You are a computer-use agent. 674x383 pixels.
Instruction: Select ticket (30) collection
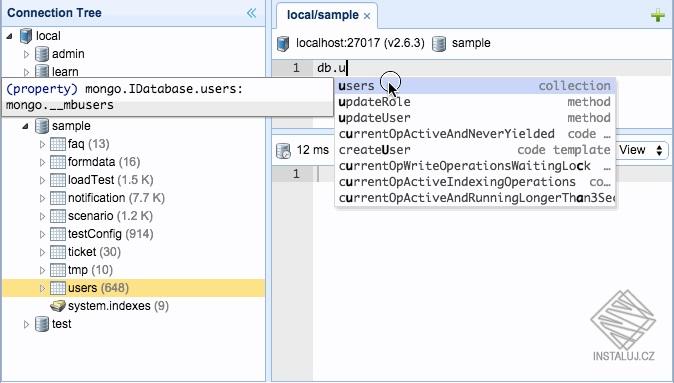click(x=94, y=252)
